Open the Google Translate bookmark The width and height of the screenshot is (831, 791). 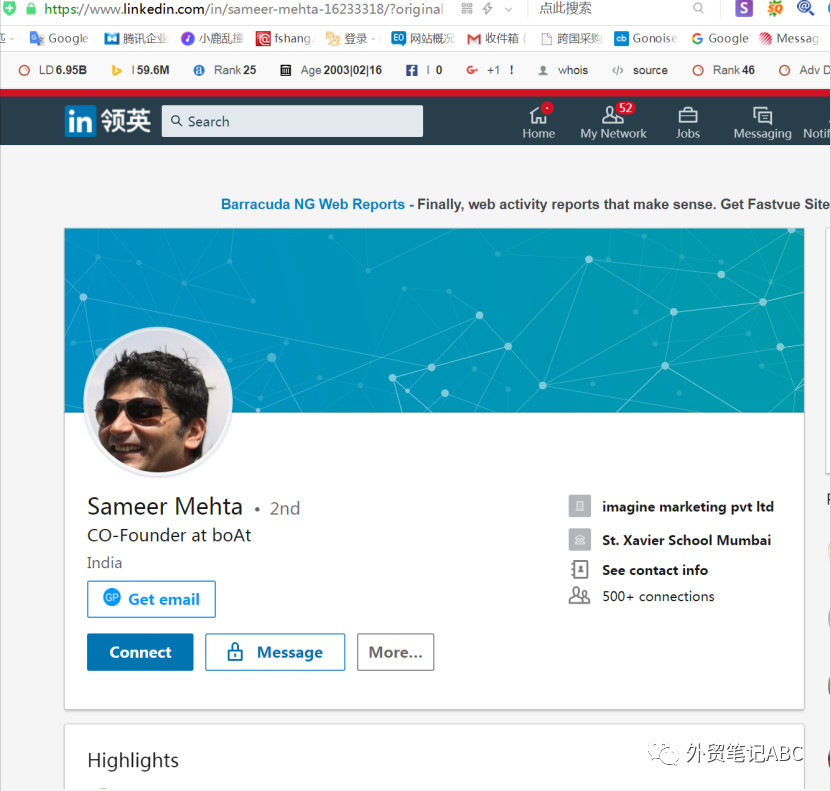tap(59, 38)
